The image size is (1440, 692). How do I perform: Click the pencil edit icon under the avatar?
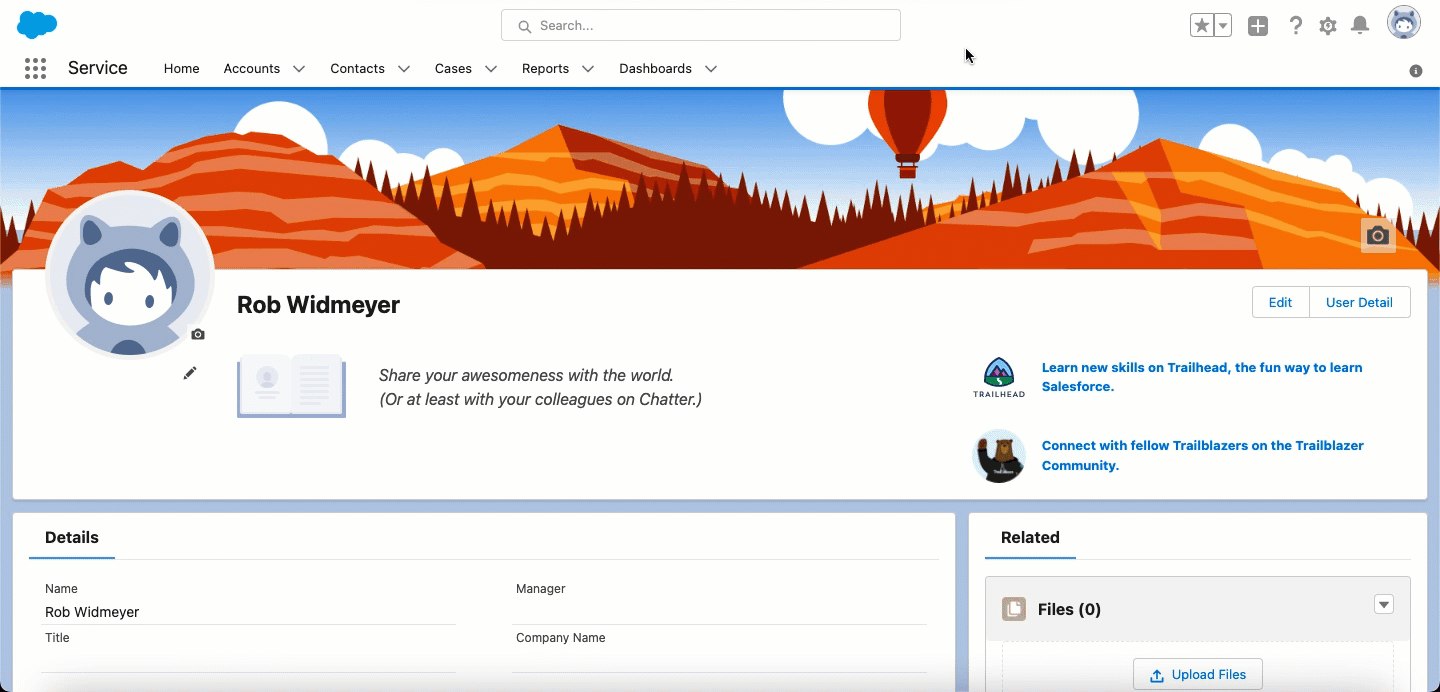pos(190,373)
